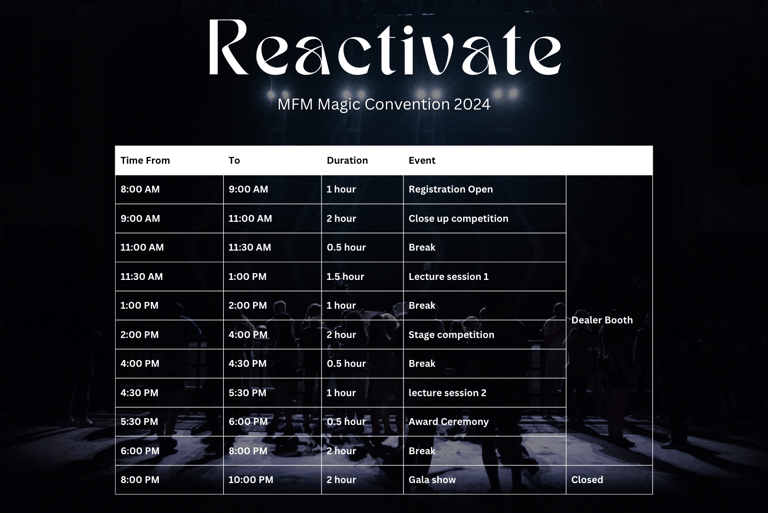Click the 'Closed' cell
This screenshot has height=513, width=768.
609,480
